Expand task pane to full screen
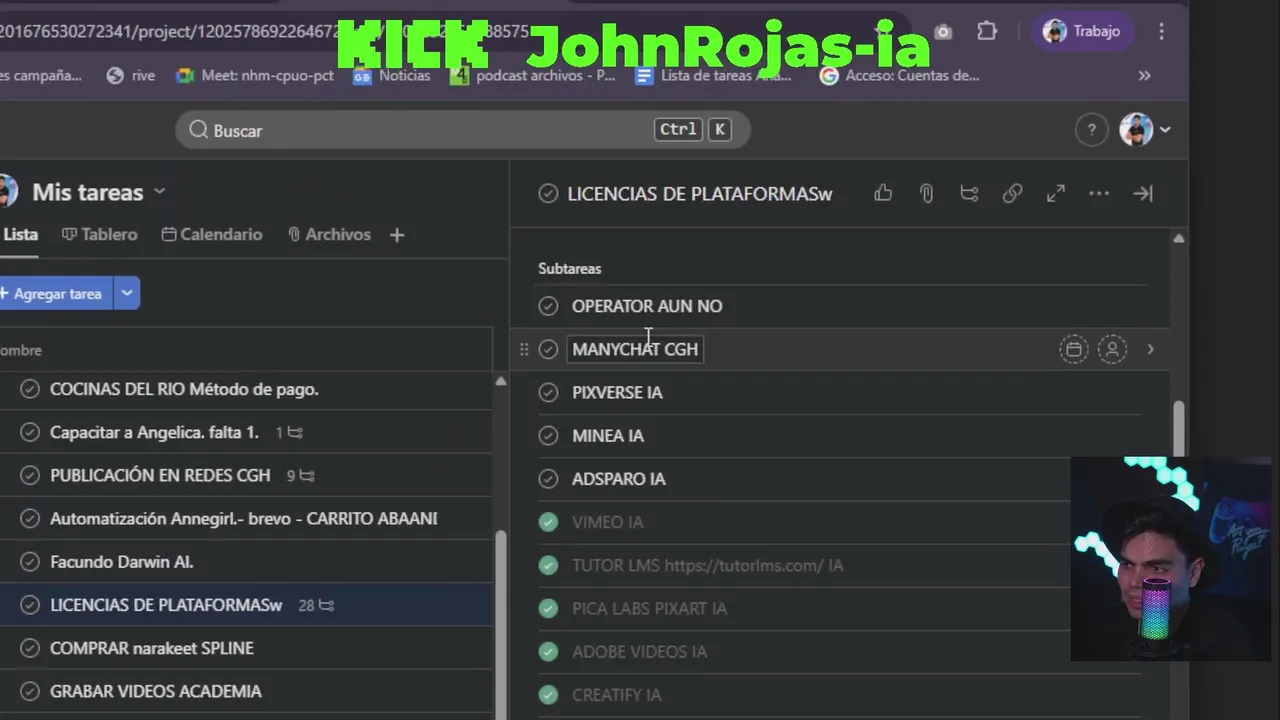The width and height of the screenshot is (1280, 720). pyautogui.click(x=1056, y=193)
